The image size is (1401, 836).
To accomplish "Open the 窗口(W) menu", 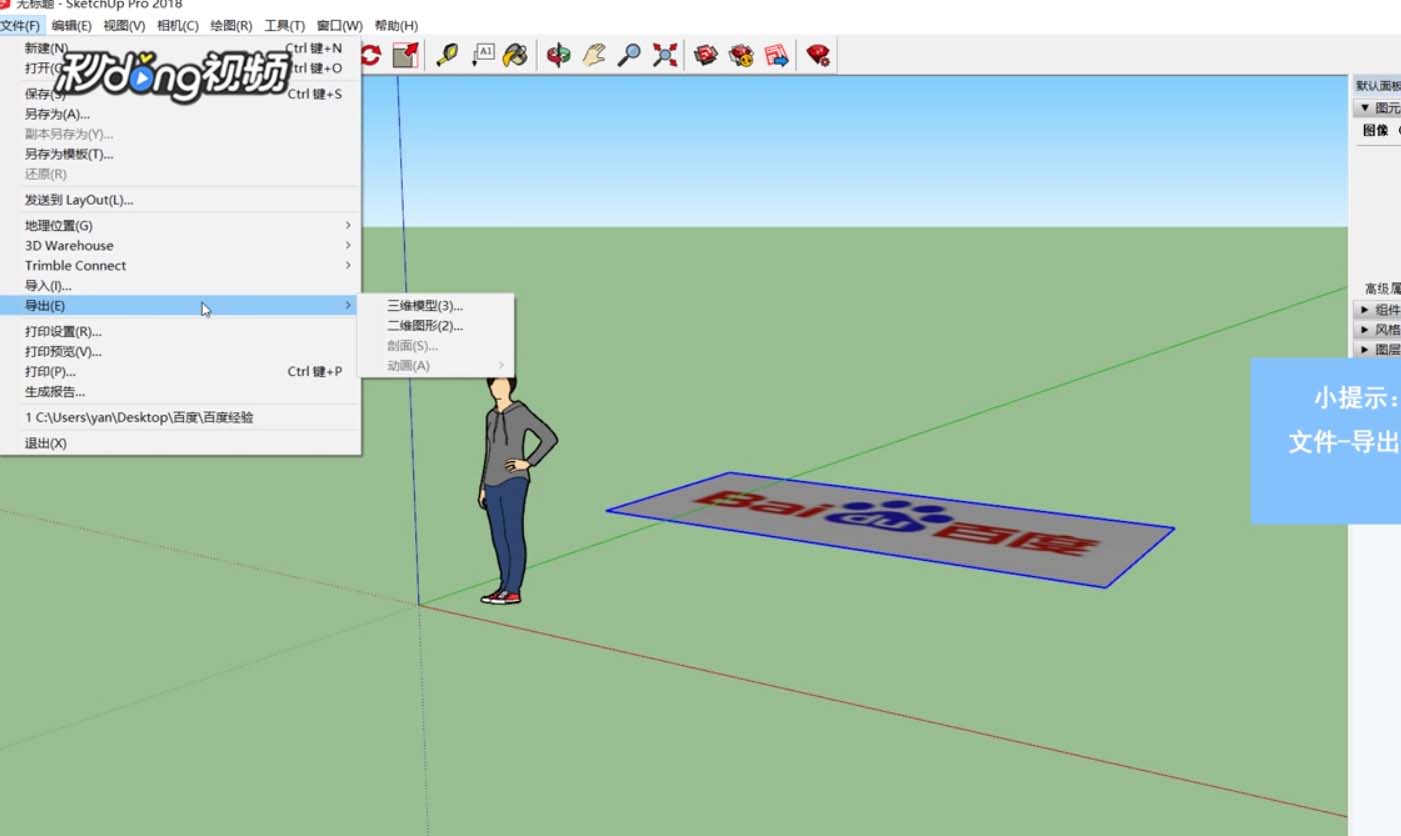I will [340, 25].
